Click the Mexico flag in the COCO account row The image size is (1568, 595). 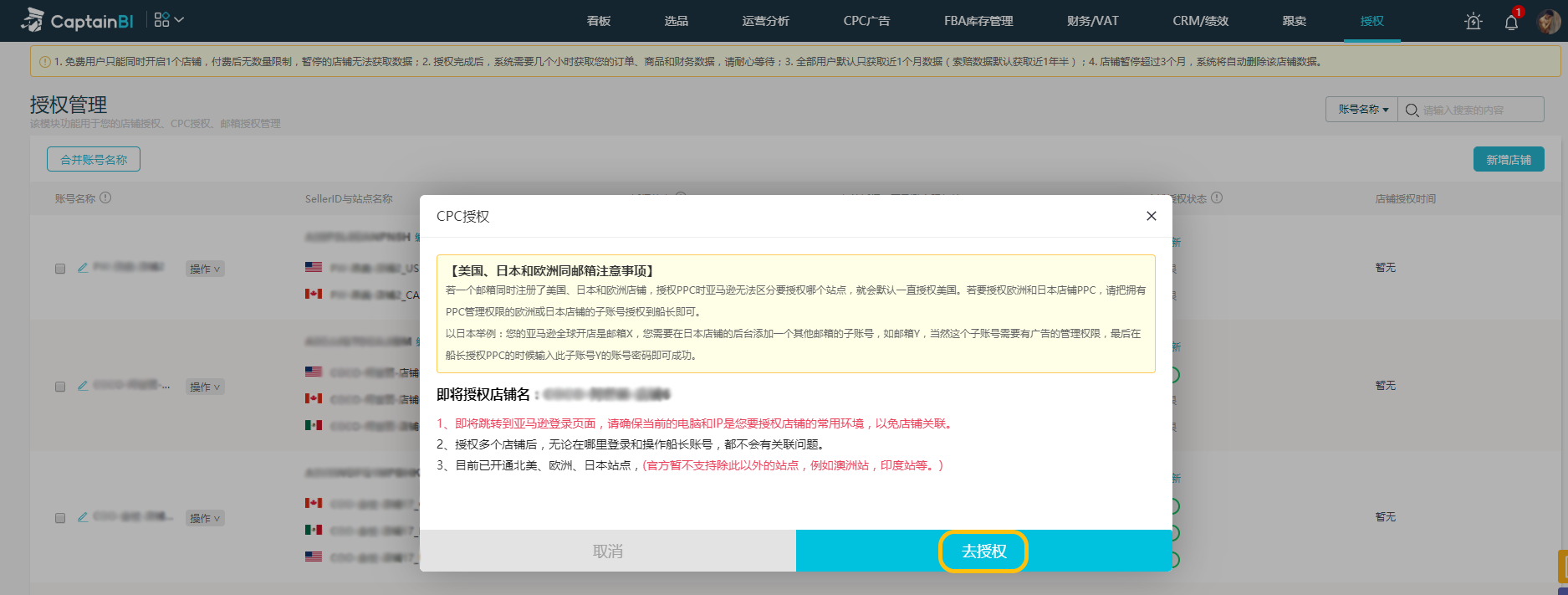coord(314,425)
